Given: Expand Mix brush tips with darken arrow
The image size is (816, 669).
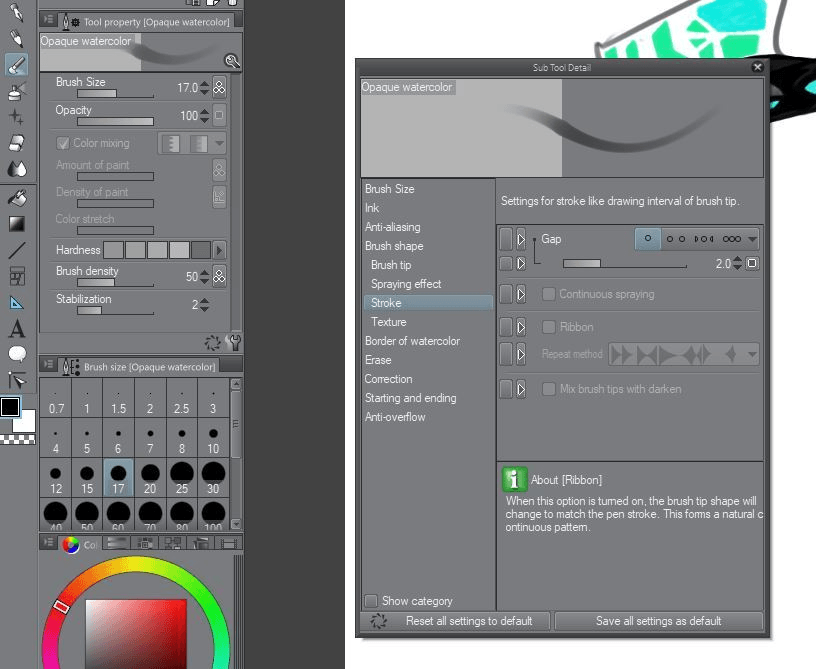Looking at the screenshot, I should [x=520, y=389].
